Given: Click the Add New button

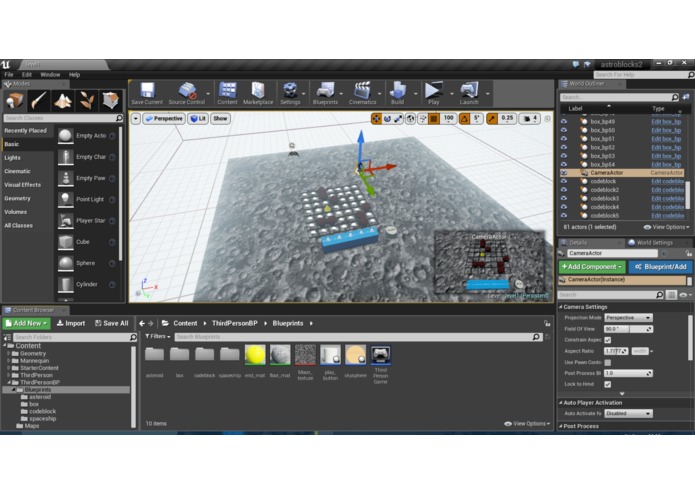Looking at the screenshot, I should [27, 323].
